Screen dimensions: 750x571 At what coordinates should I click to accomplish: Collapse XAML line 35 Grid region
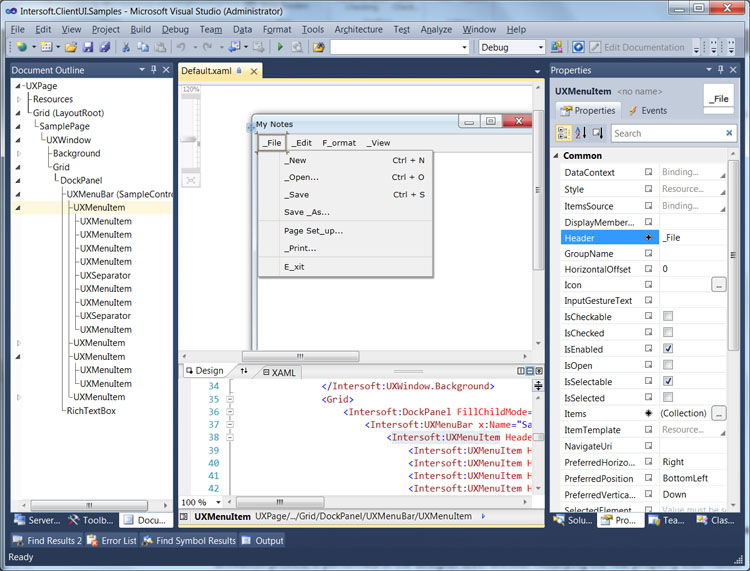tap(230, 399)
